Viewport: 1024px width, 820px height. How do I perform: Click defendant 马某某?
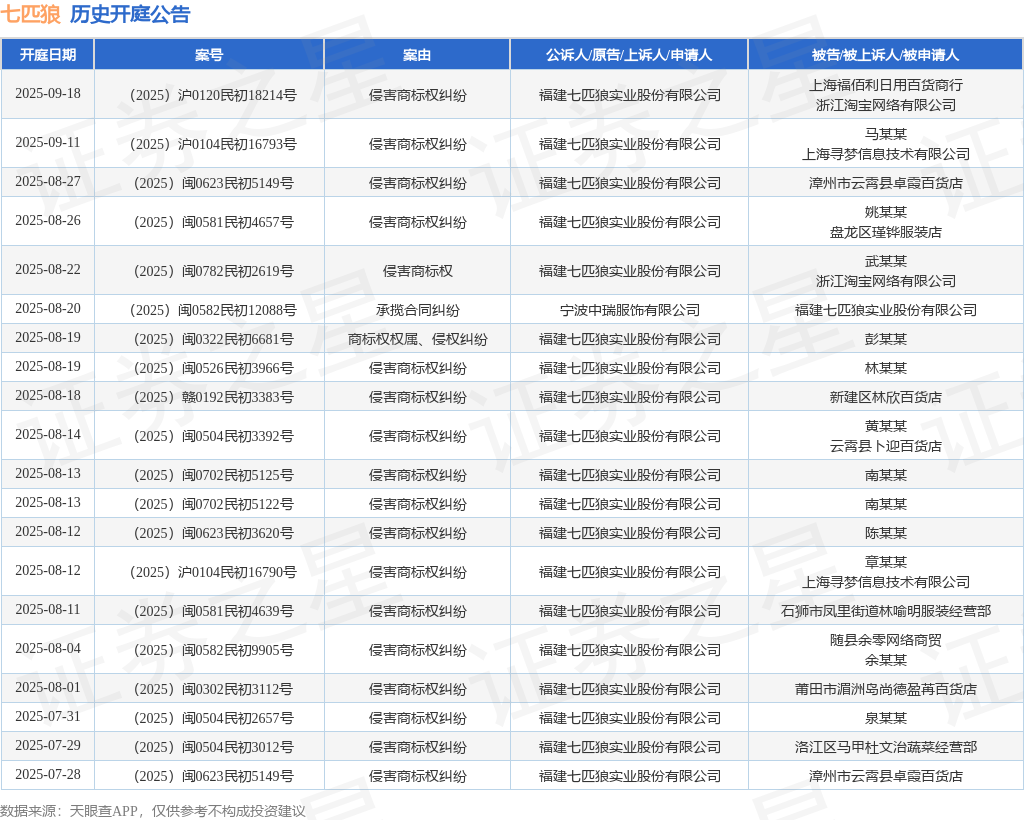[886, 134]
